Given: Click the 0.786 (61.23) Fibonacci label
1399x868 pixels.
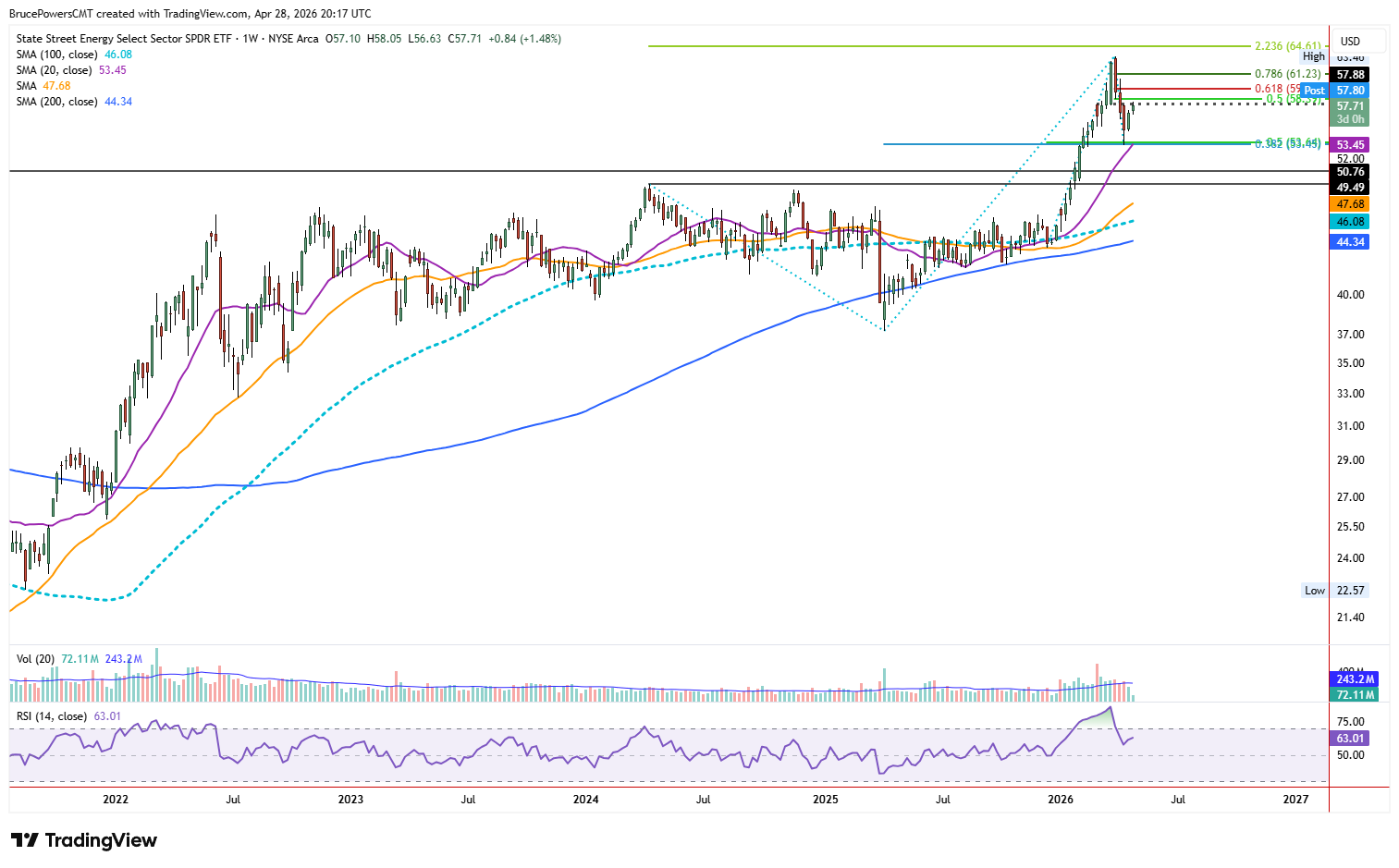Looking at the screenshot, I should tap(1287, 74).
